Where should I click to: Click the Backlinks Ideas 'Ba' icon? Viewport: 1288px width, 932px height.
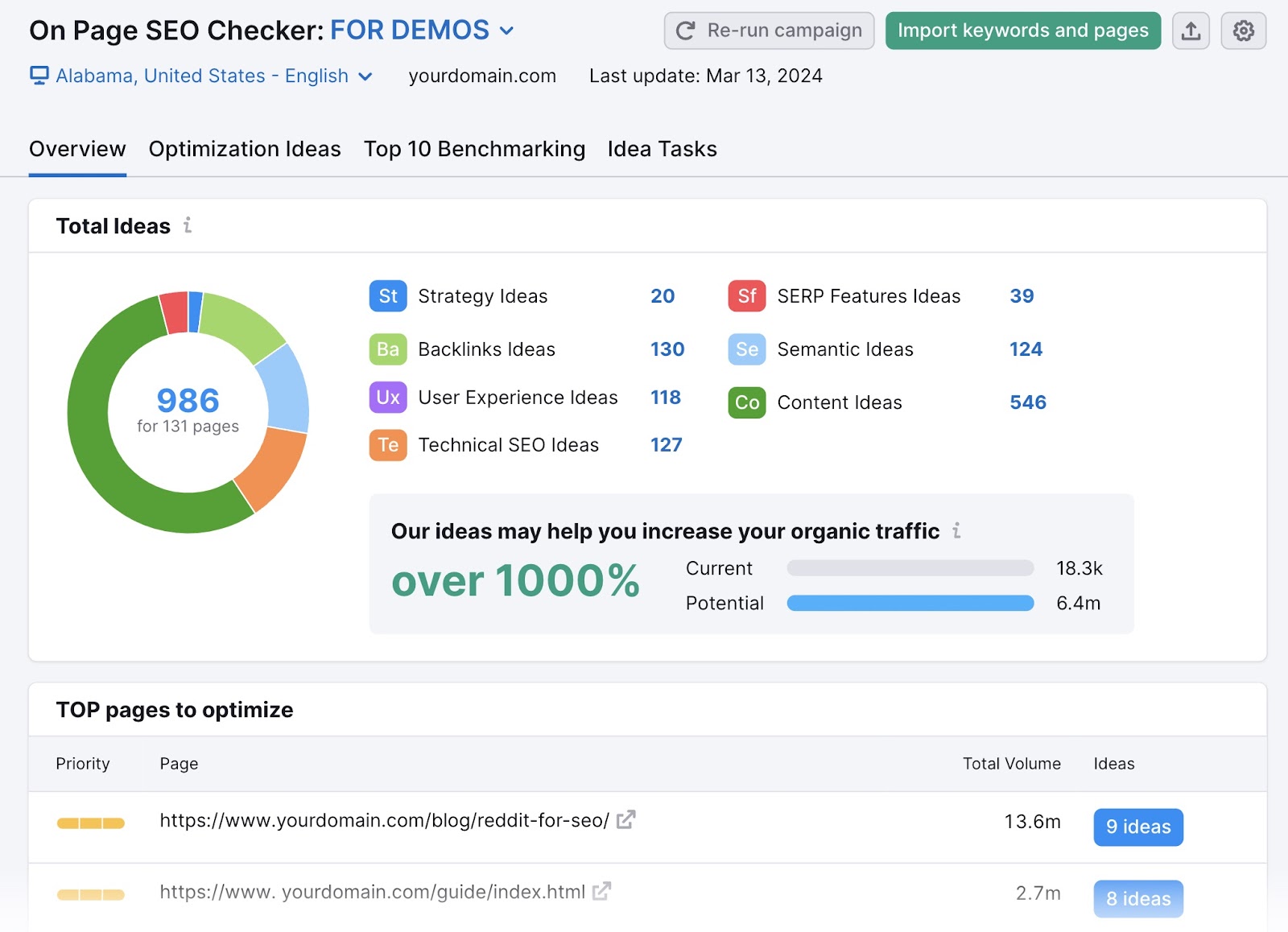coord(387,349)
